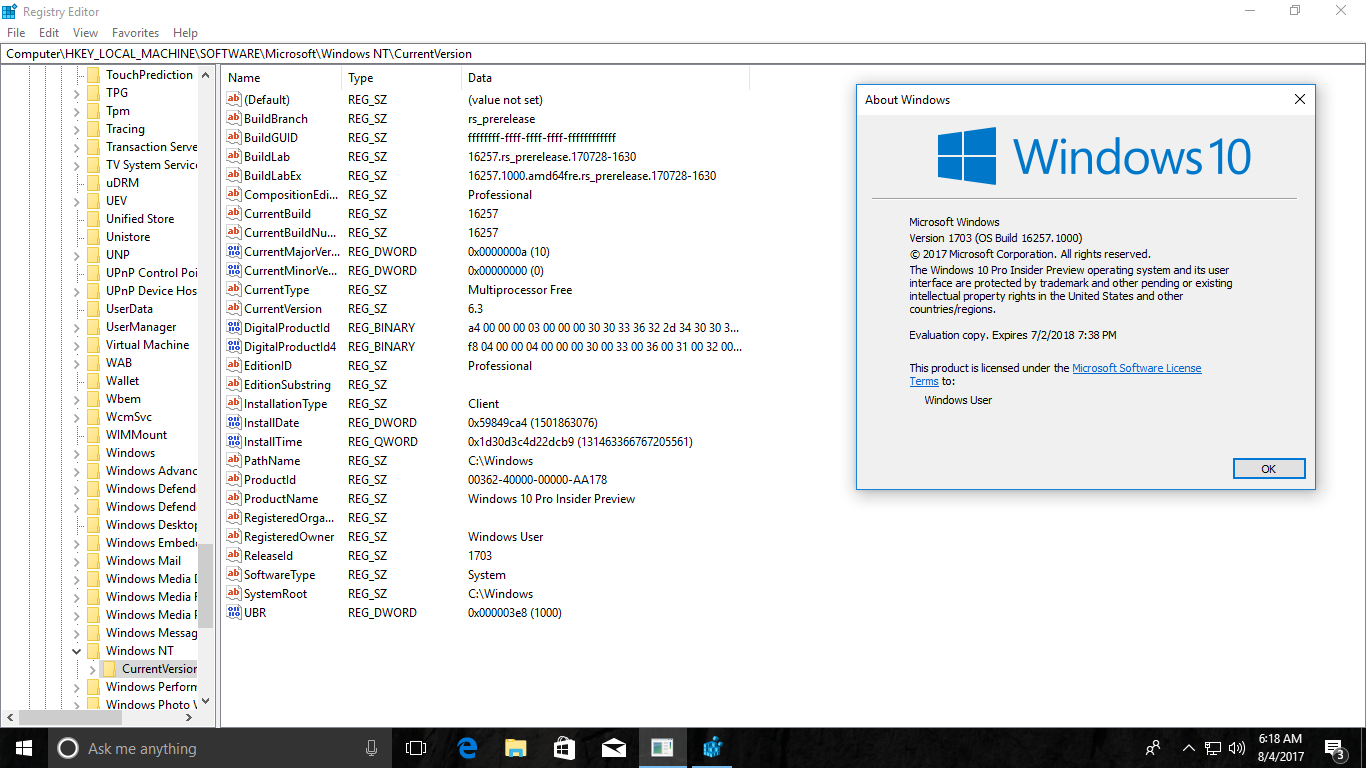Click the Registry Editor title bar icon

(x=11, y=11)
